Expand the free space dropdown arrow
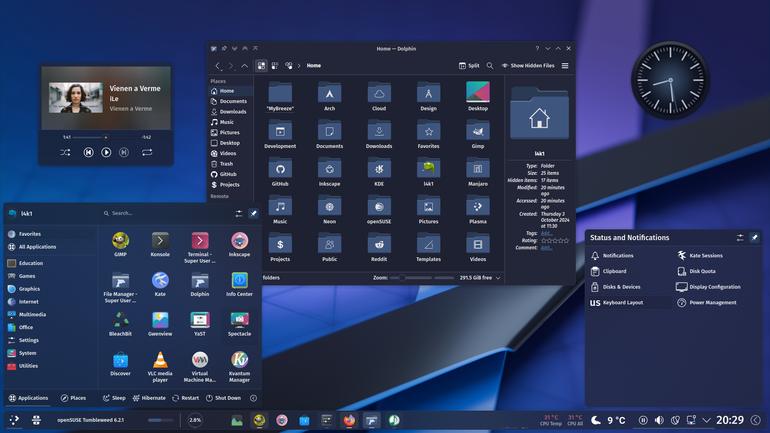Viewport: 770px width, 433px height. [498, 278]
